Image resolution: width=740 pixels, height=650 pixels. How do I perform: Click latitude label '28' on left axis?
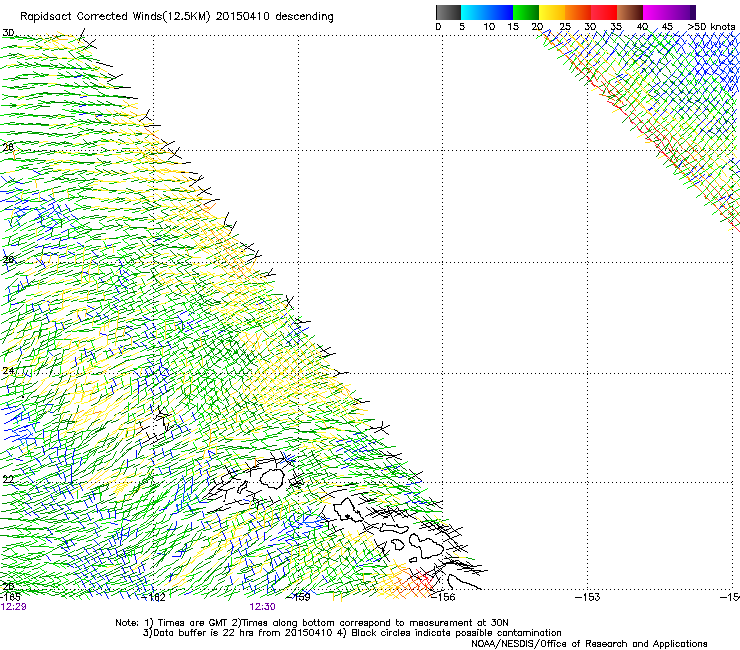8,147
